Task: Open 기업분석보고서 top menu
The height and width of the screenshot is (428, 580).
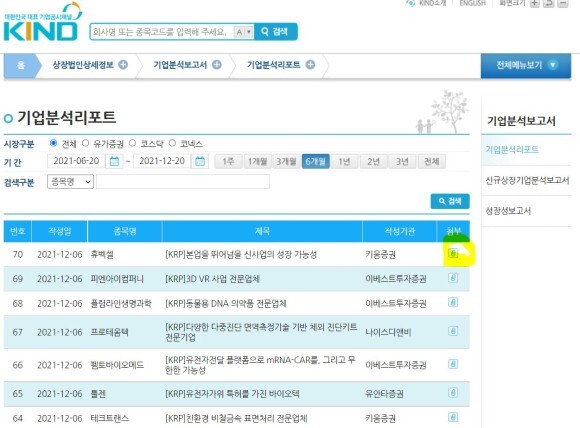Action: (180, 65)
